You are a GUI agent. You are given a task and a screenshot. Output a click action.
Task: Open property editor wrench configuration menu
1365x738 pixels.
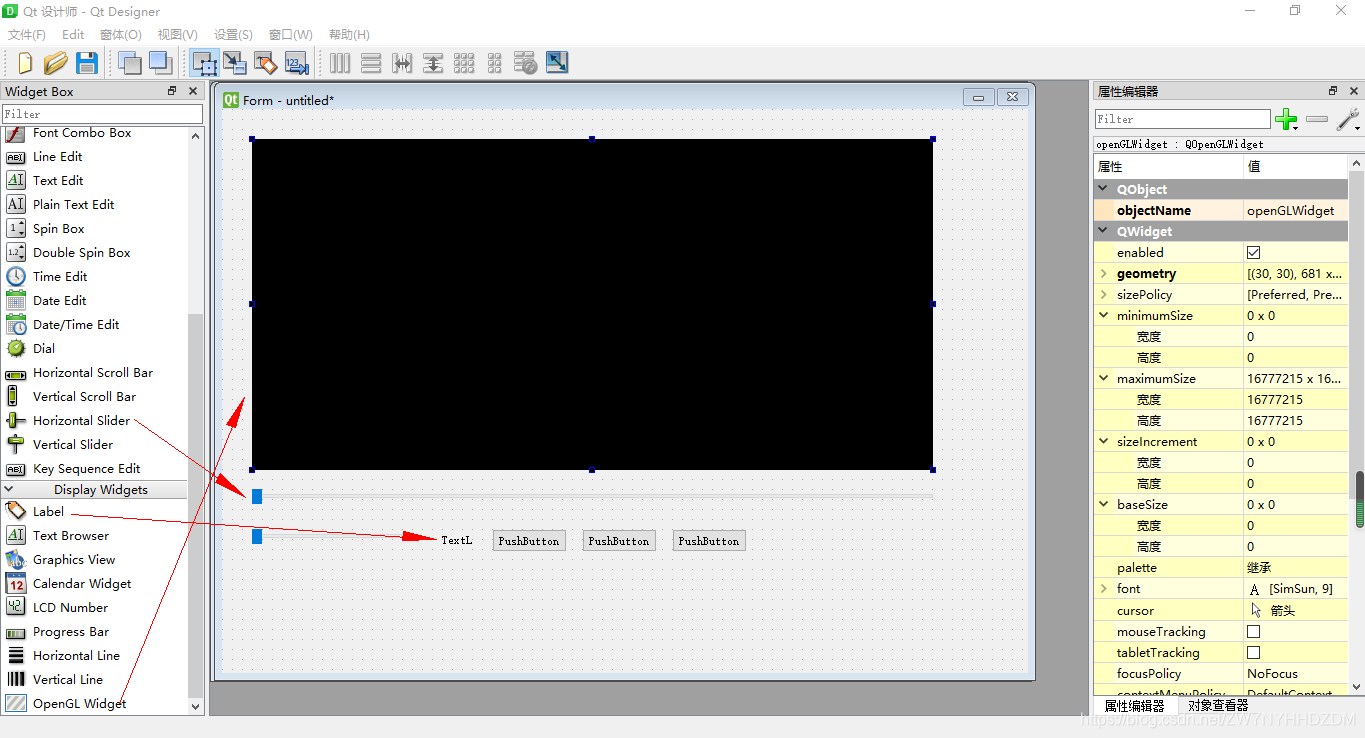coord(1348,119)
